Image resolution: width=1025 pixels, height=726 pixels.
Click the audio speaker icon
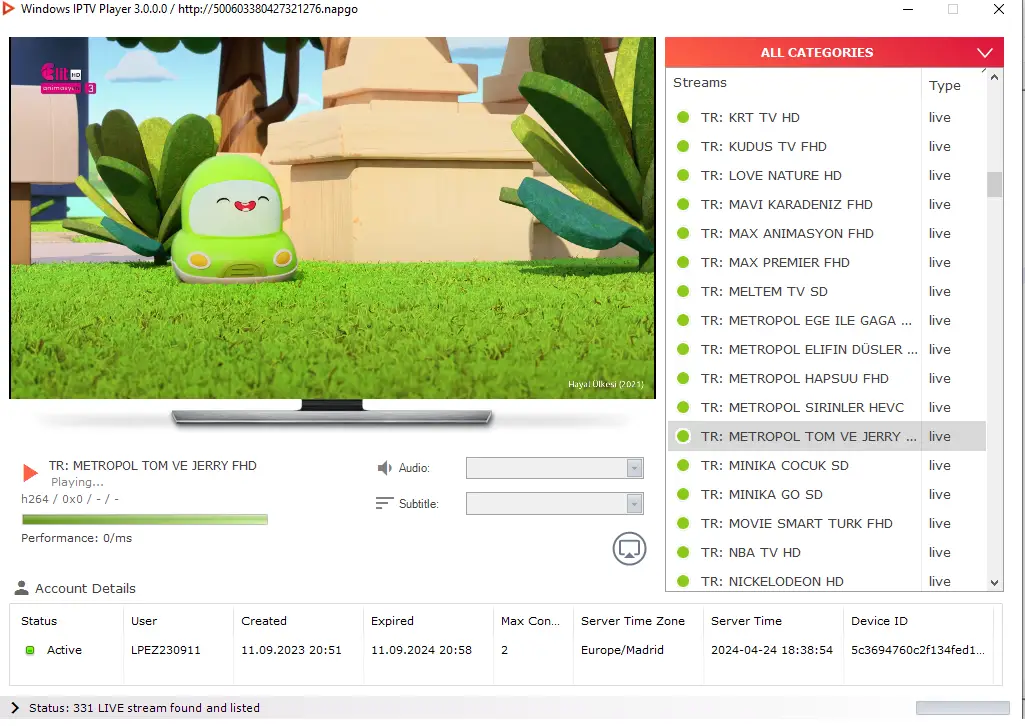pyautogui.click(x=384, y=468)
